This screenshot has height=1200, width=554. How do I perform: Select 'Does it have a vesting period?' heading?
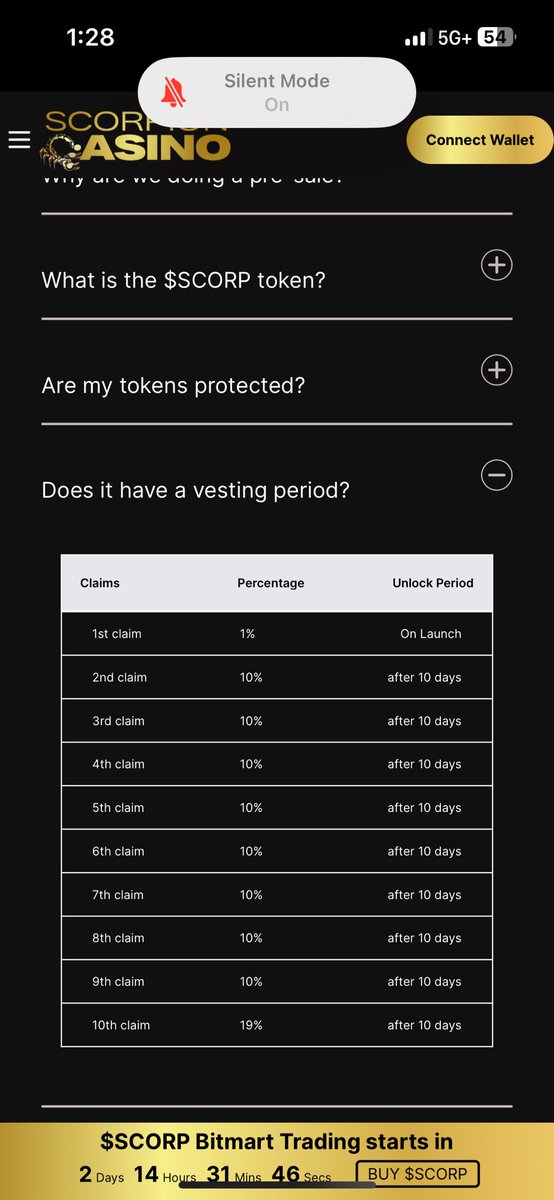click(x=196, y=490)
